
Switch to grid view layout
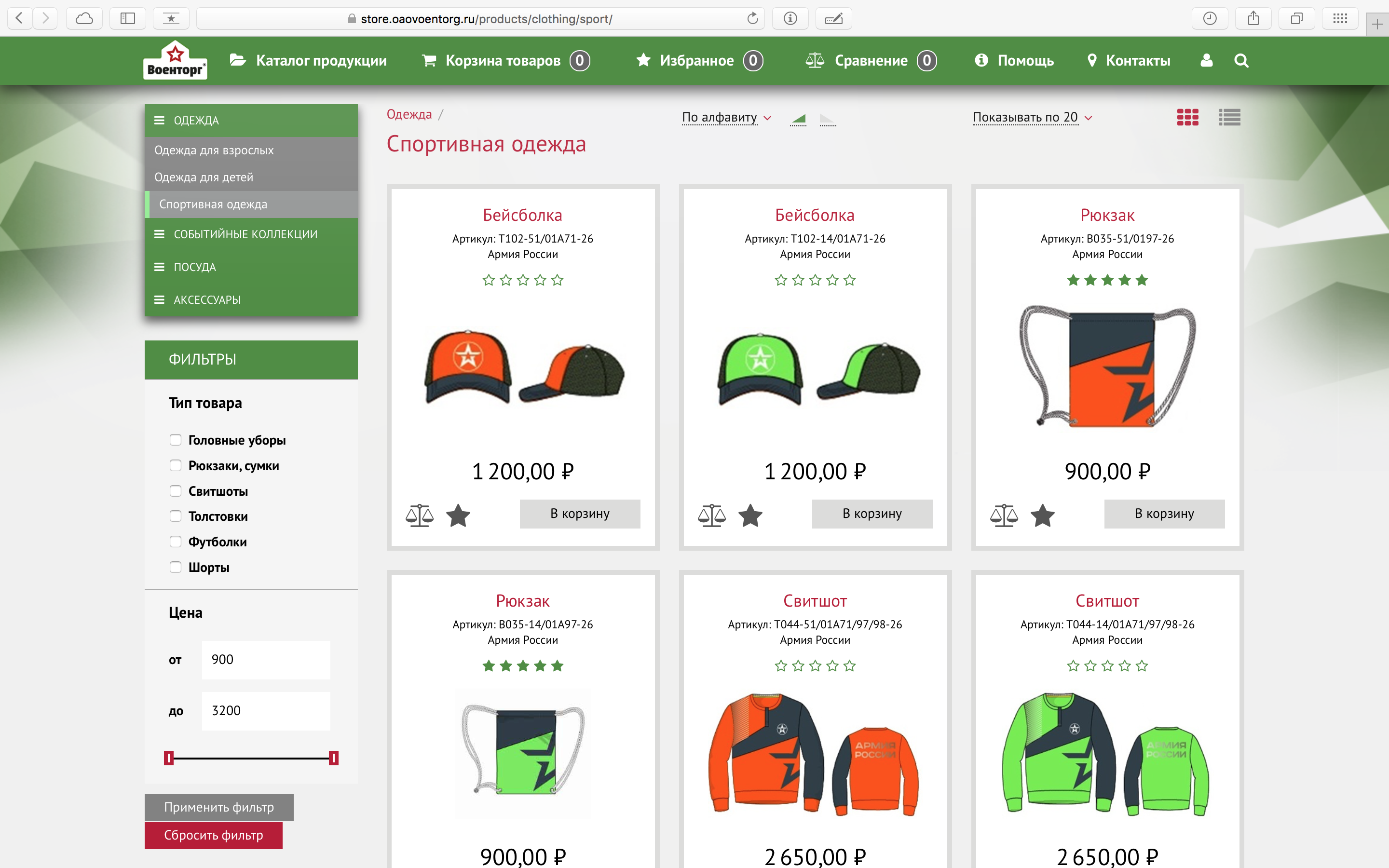(x=1187, y=117)
